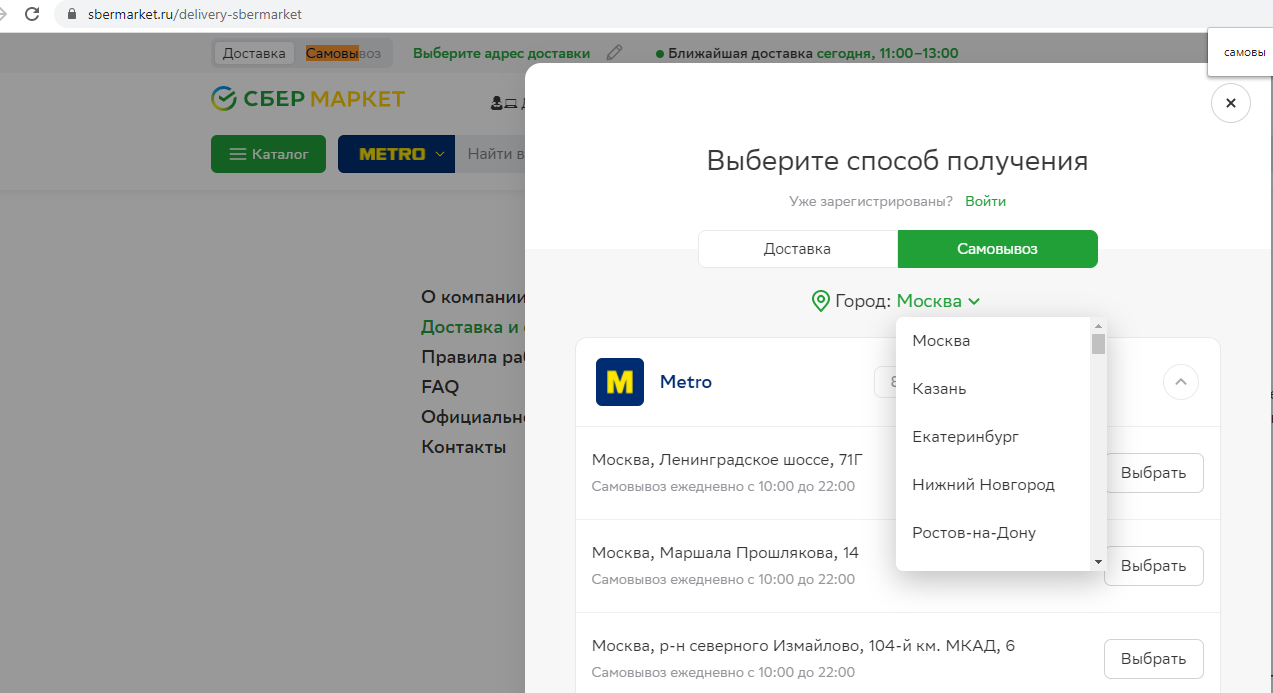Click the SberMarket logo

point(308,98)
